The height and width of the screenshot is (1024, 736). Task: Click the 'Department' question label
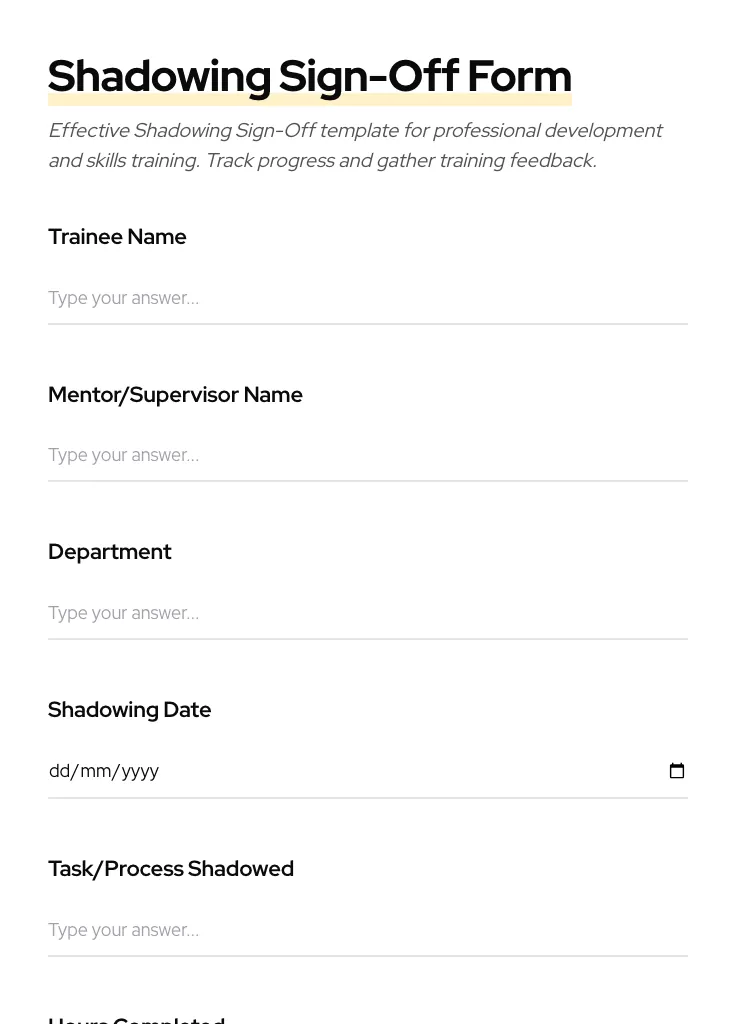110,552
